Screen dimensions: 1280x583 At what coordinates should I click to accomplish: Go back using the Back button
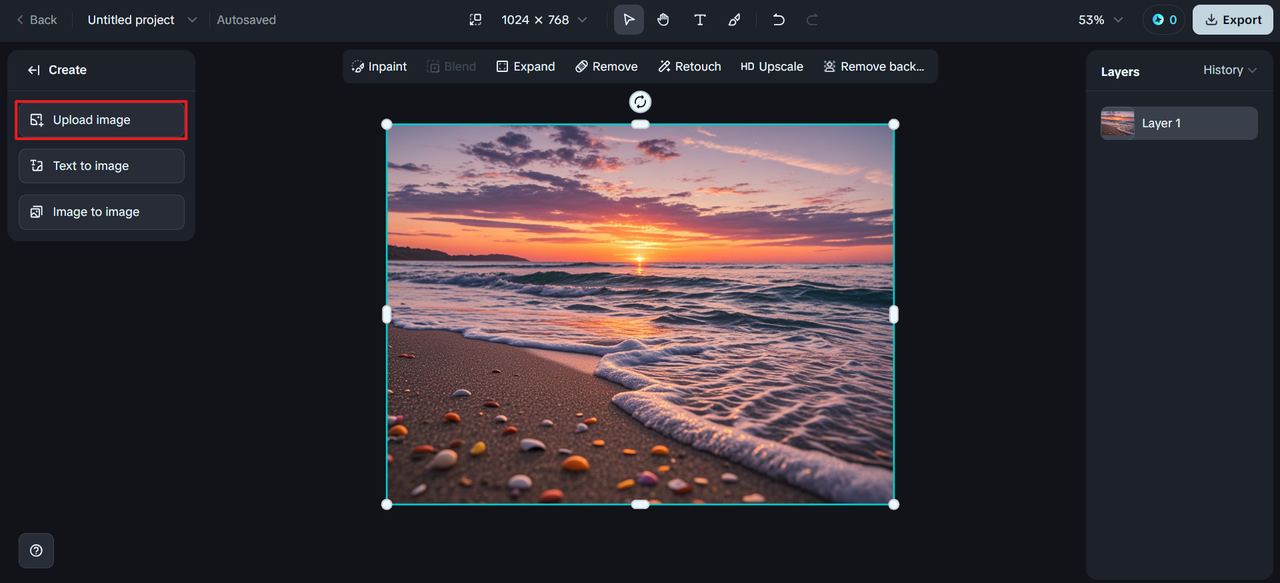coord(36,20)
